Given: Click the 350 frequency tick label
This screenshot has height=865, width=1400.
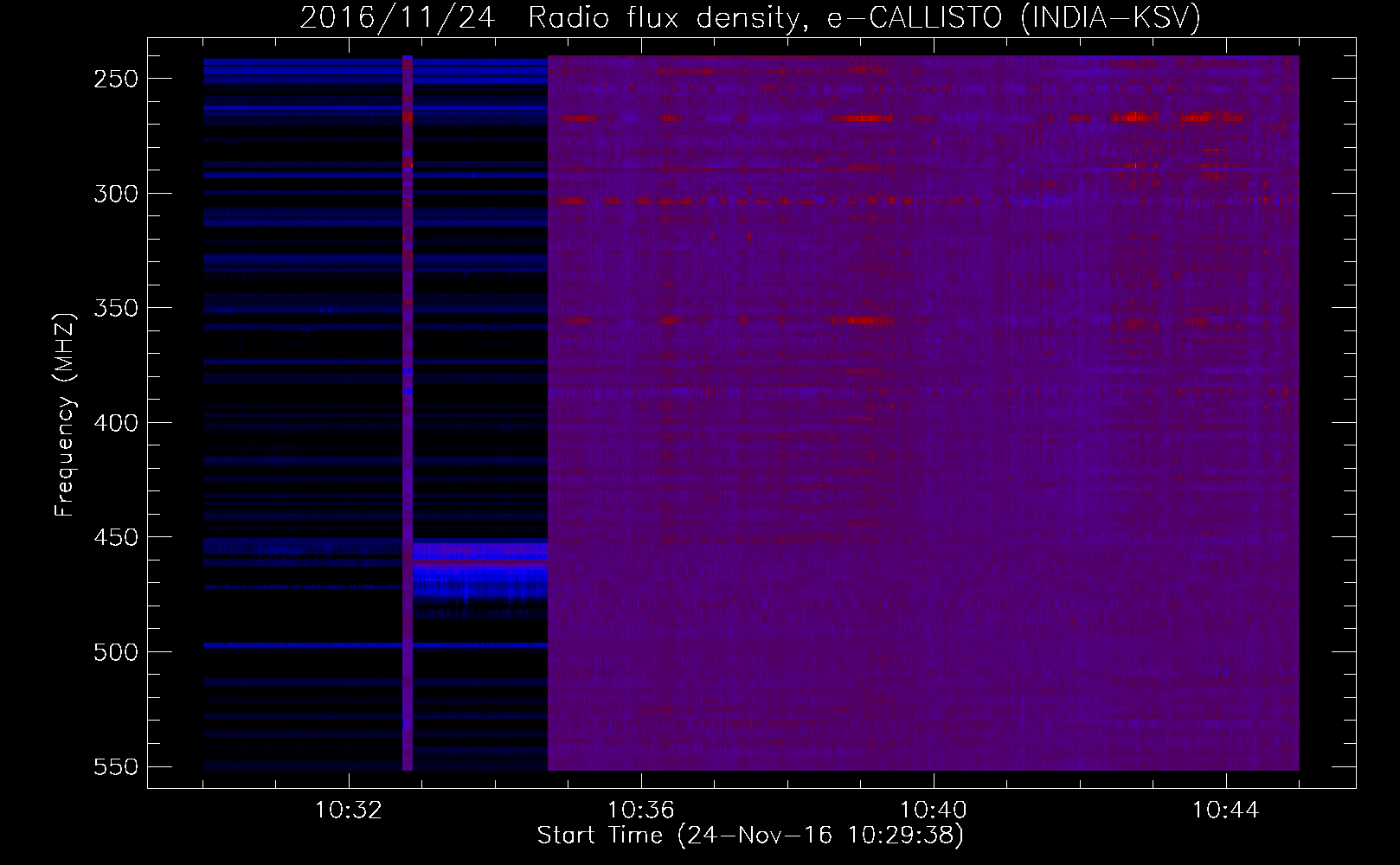Looking at the screenshot, I should pos(115,308).
